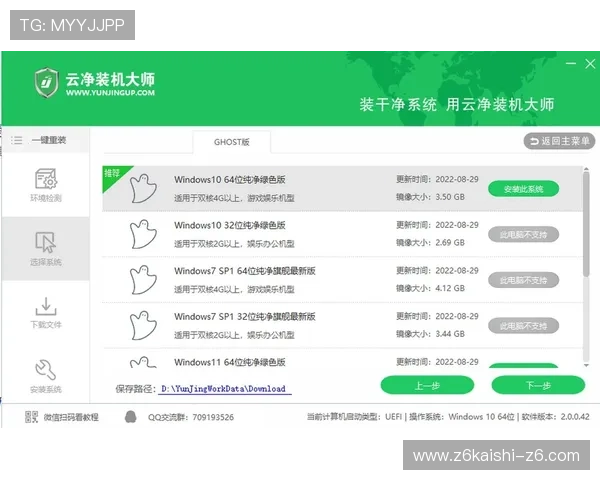Screen dimensions: 600x480
Task: Select Windows7 SP1 64位纯净旗舰最新版 title
Action: 245,271
